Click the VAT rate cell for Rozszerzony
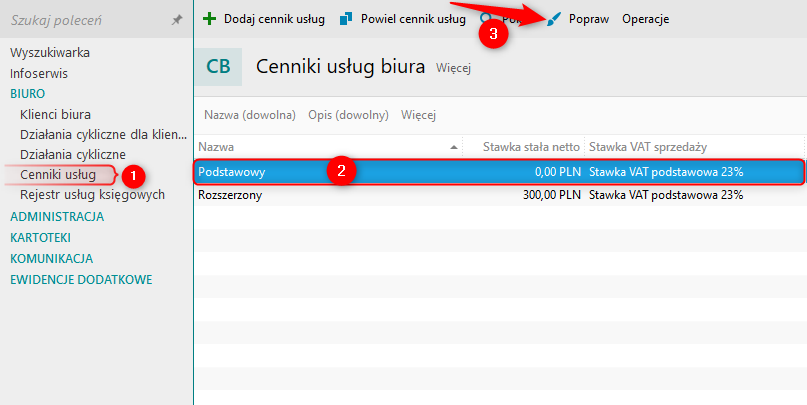Screen dimensions: 807x405 pos(666,195)
